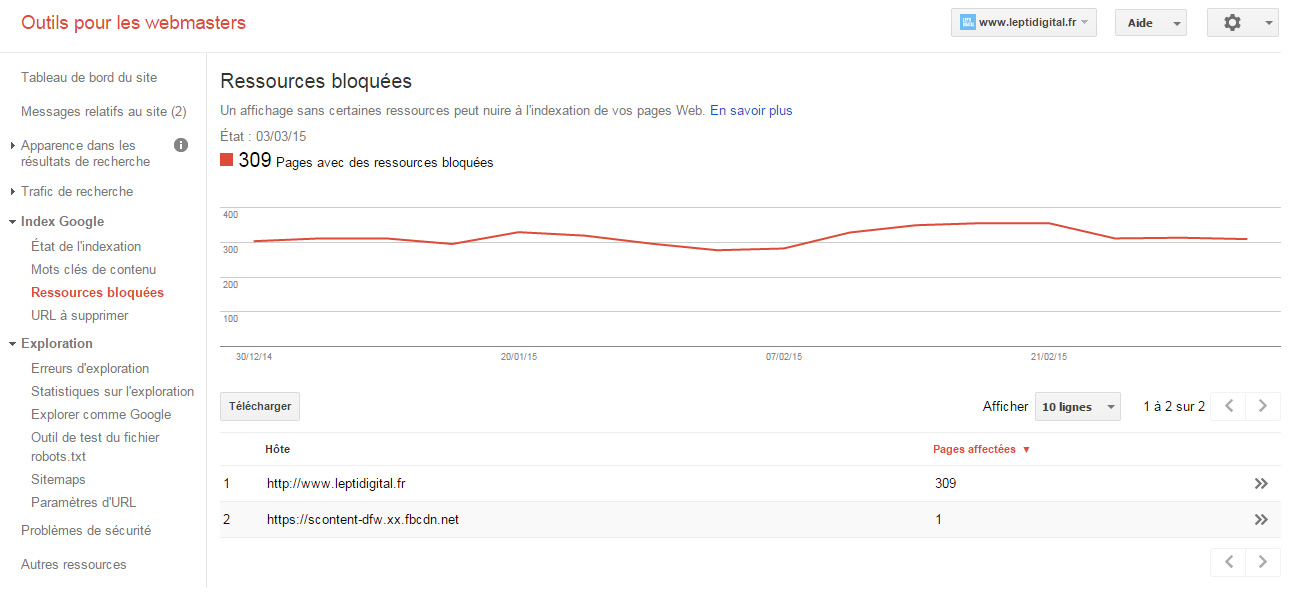This screenshot has height=600, width=1315.
Task: Select Ressources bloquées in sidebar
Action: click(97, 292)
